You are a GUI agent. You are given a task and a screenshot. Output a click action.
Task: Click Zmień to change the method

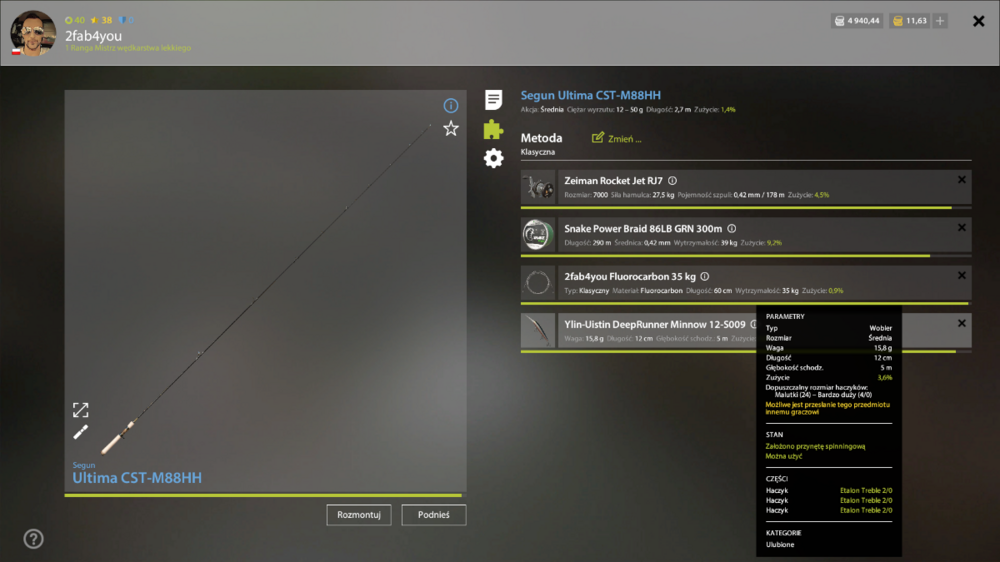pyautogui.click(x=616, y=138)
